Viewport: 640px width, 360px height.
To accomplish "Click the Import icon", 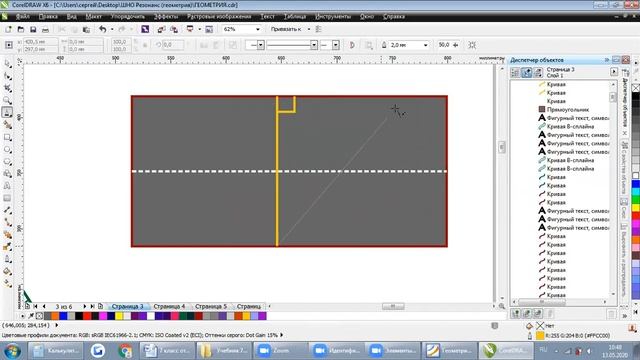I will pos(161,29).
